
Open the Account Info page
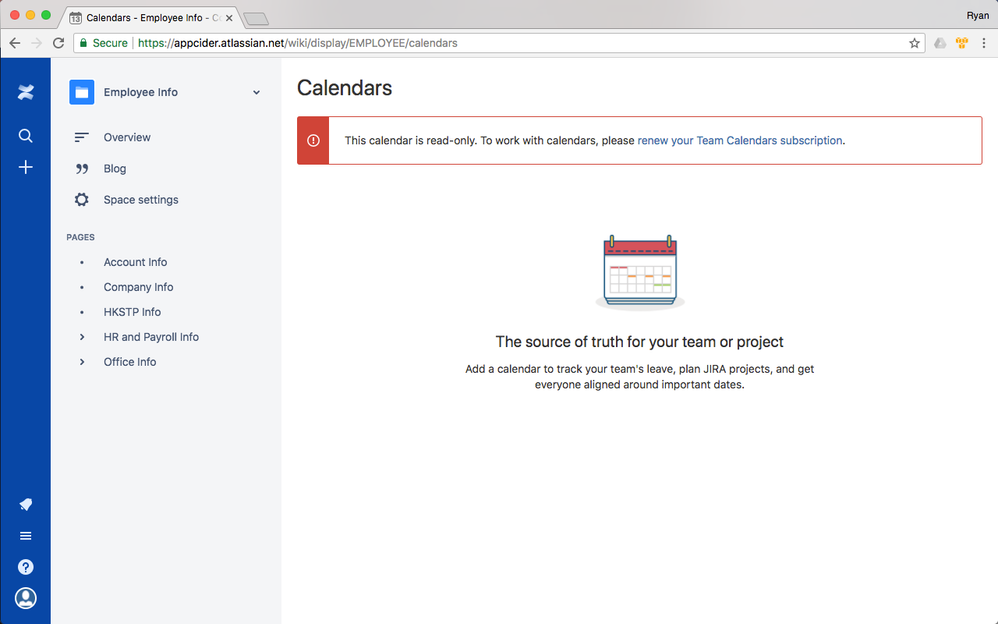coord(135,262)
